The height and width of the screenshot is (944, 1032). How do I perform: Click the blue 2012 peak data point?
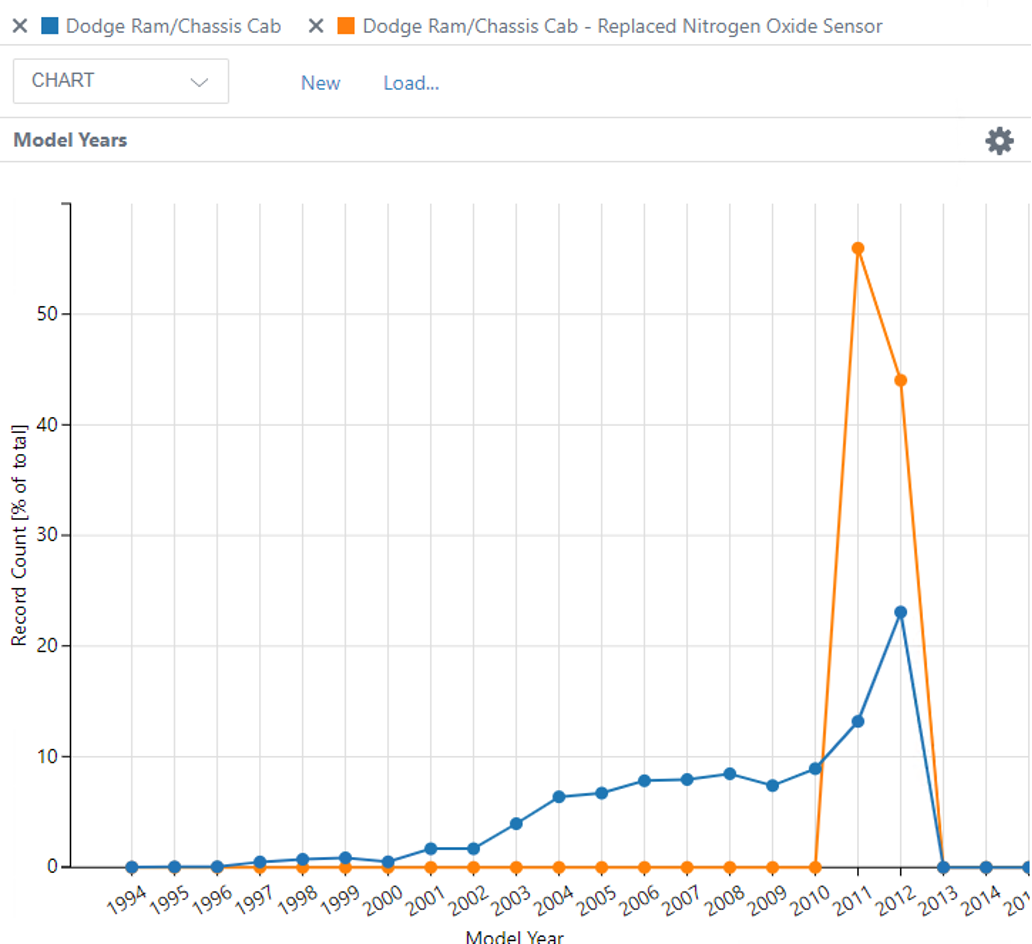coord(900,612)
